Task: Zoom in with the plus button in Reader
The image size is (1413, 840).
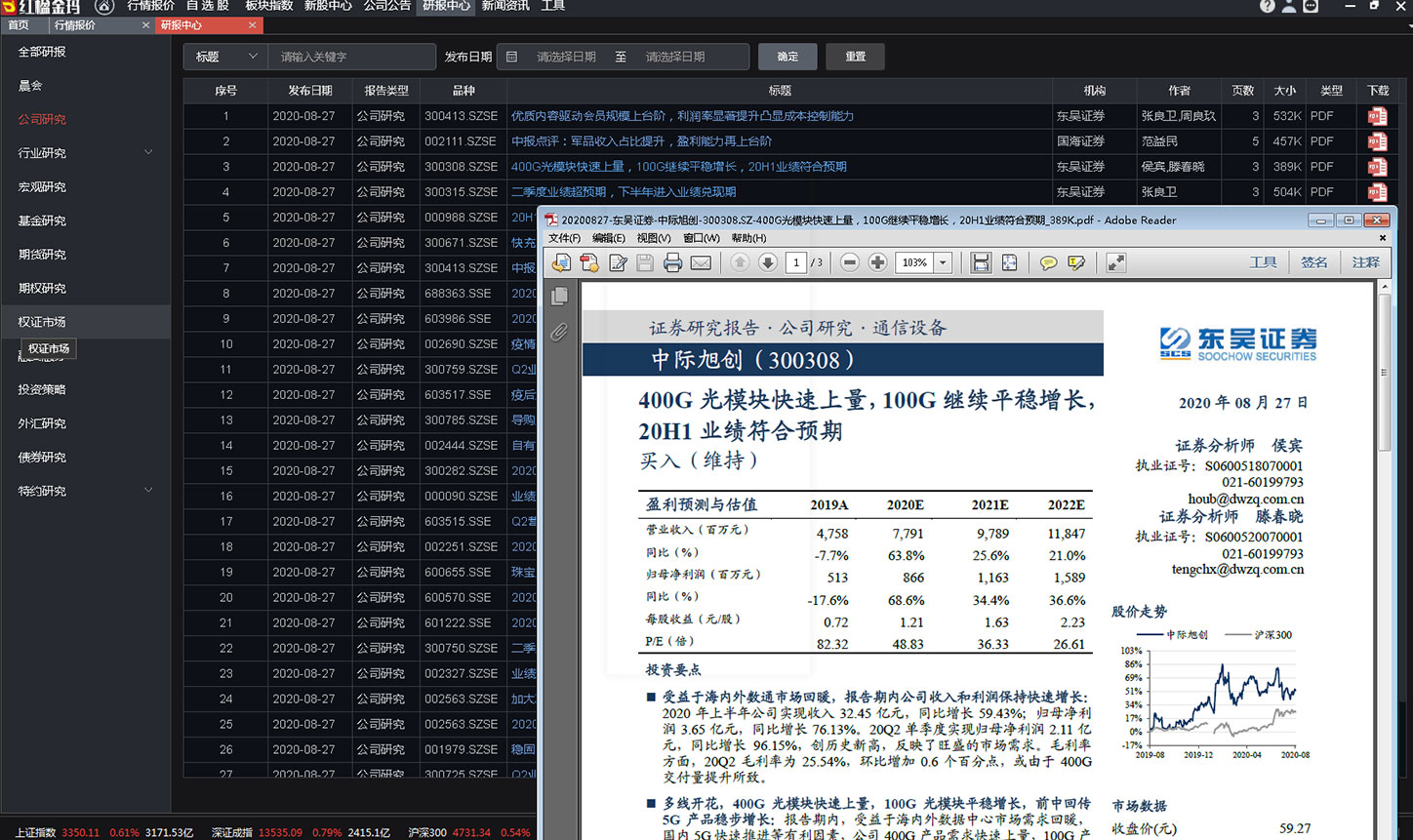Action: click(877, 262)
